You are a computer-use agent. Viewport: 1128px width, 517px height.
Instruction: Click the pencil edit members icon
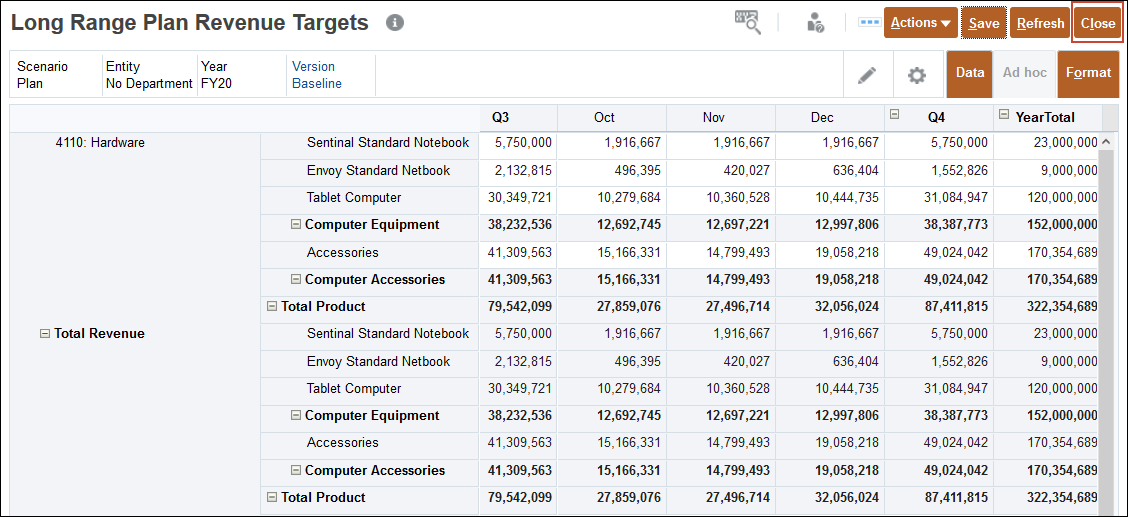coord(868,75)
